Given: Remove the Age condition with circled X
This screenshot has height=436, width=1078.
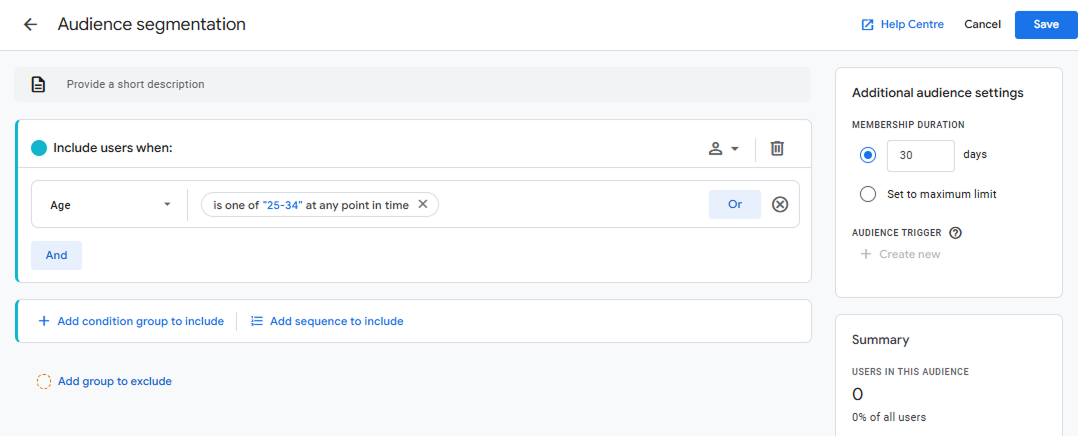Looking at the screenshot, I should click(780, 204).
